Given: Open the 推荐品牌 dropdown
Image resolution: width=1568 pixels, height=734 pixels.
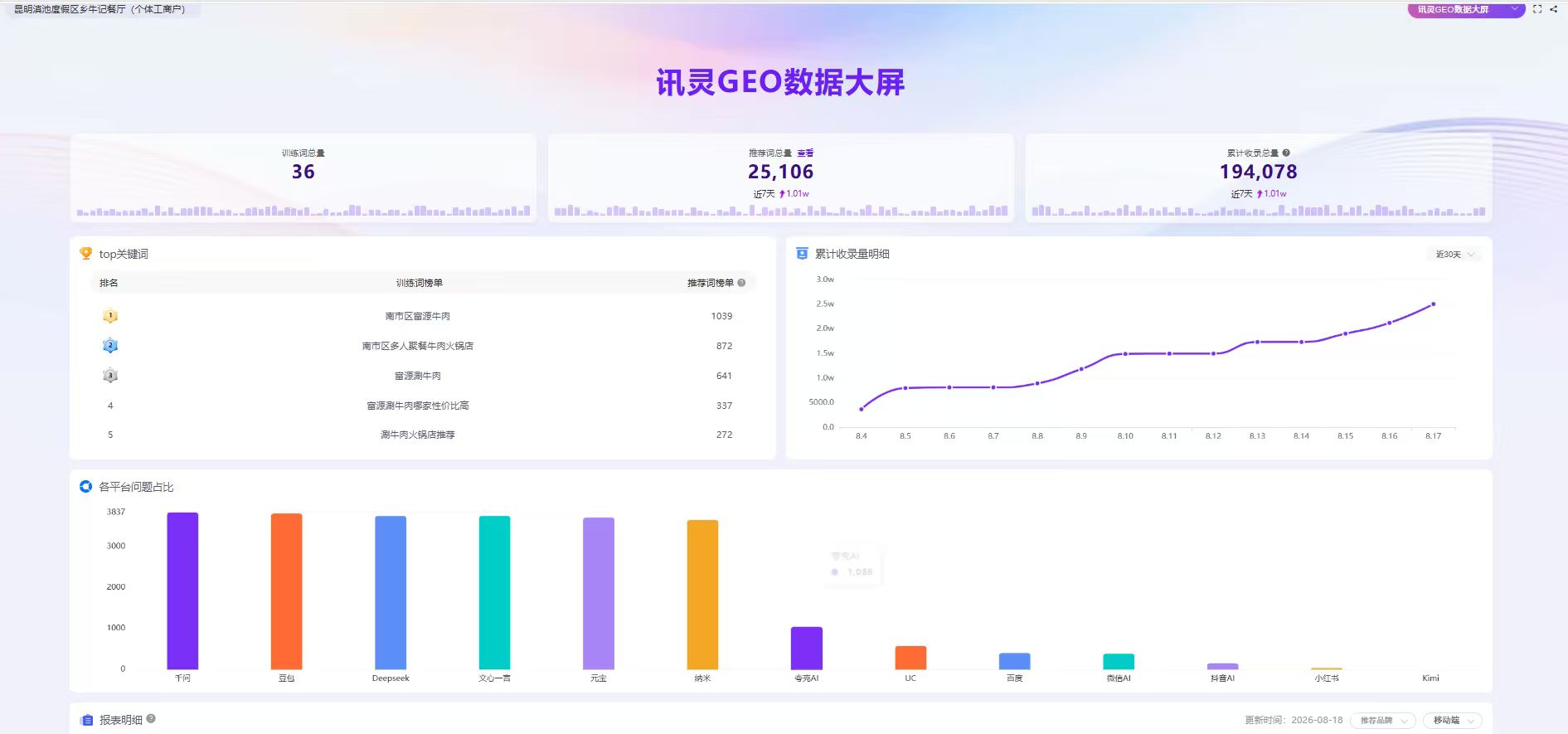Looking at the screenshot, I should pos(1383,721).
